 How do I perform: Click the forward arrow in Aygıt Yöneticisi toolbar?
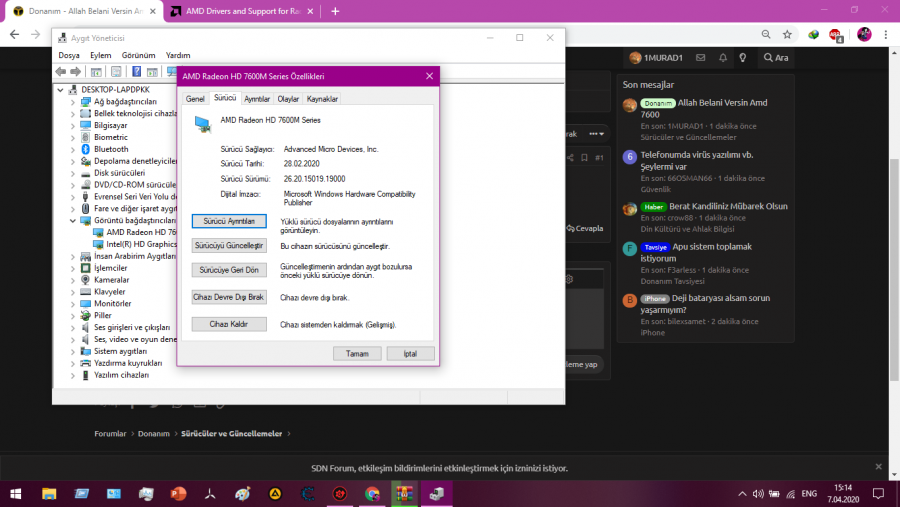[75, 72]
